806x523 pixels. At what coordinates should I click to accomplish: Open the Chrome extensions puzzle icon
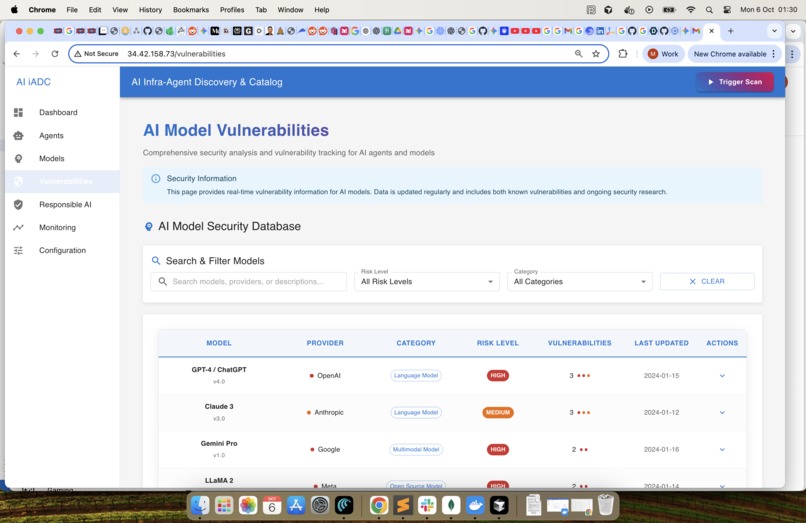point(622,53)
